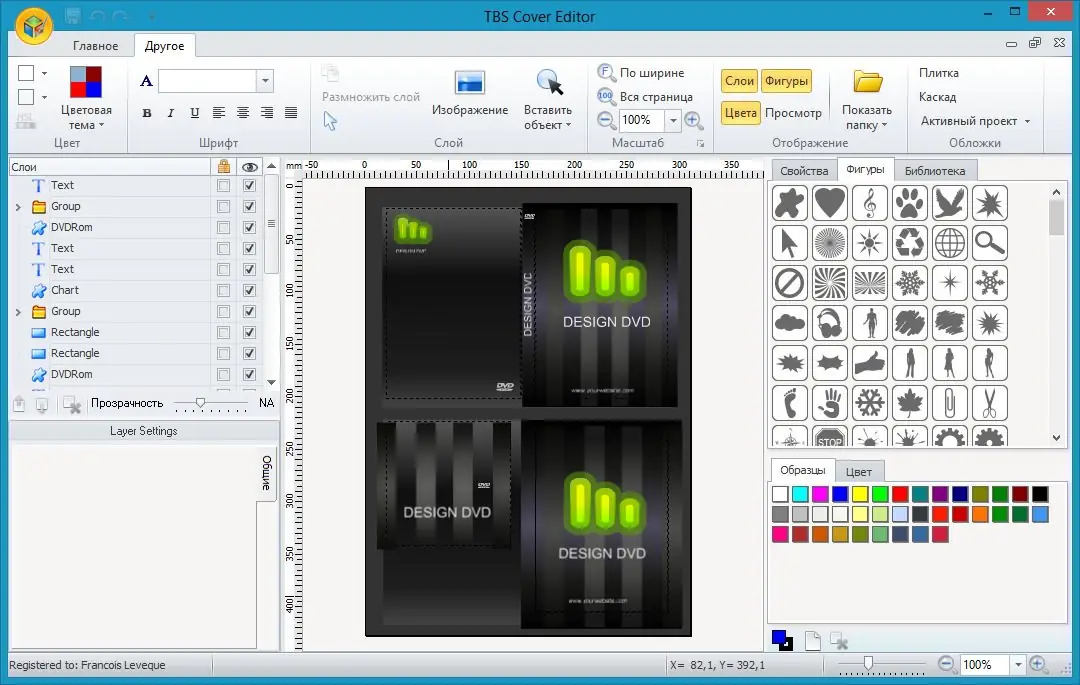The width and height of the screenshot is (1080, 685).
Task: Toggle visibility of the DVDRom layer
Action: click(249, 227)
